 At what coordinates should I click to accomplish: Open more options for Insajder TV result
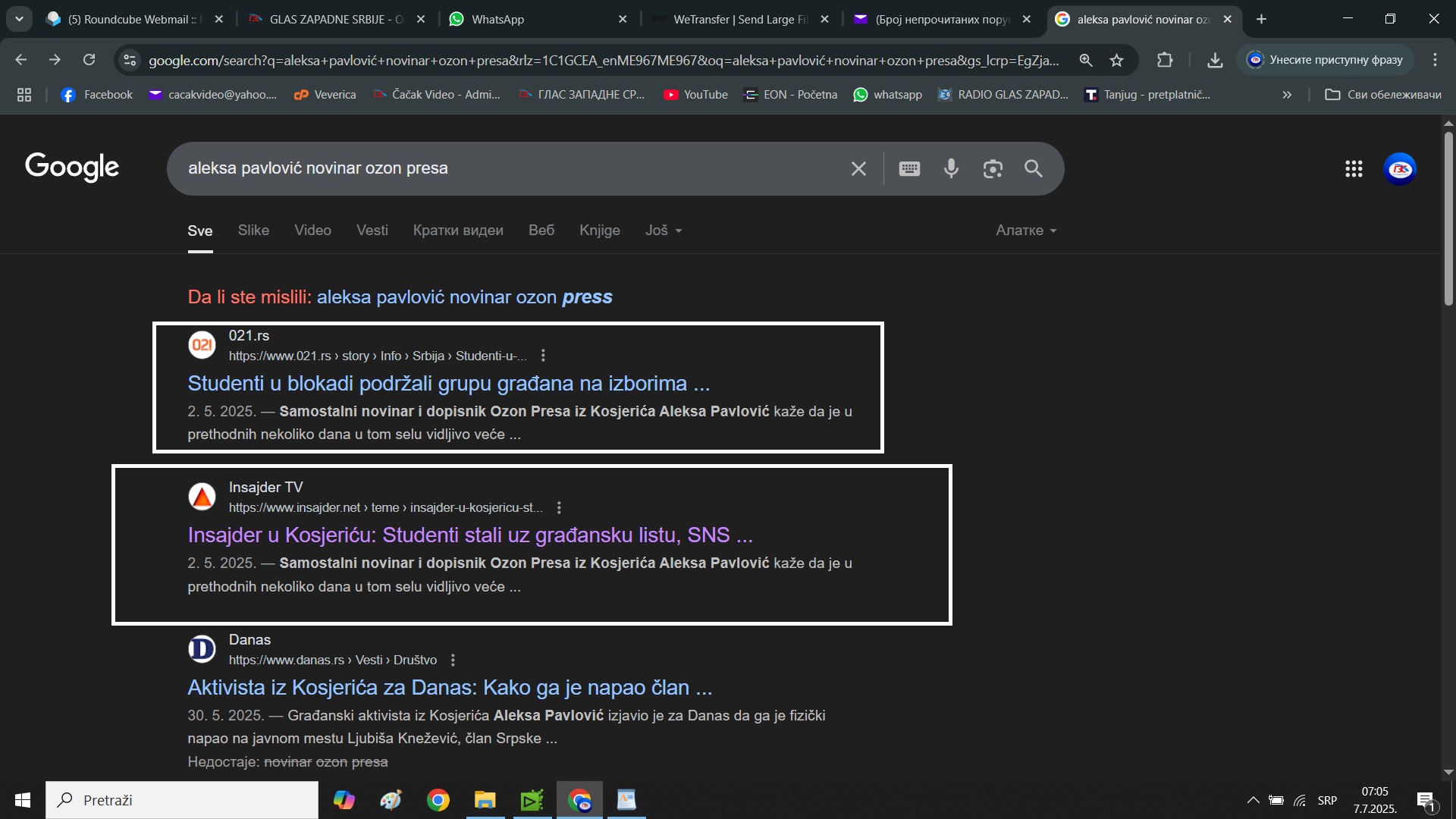[x=559, y=507]
